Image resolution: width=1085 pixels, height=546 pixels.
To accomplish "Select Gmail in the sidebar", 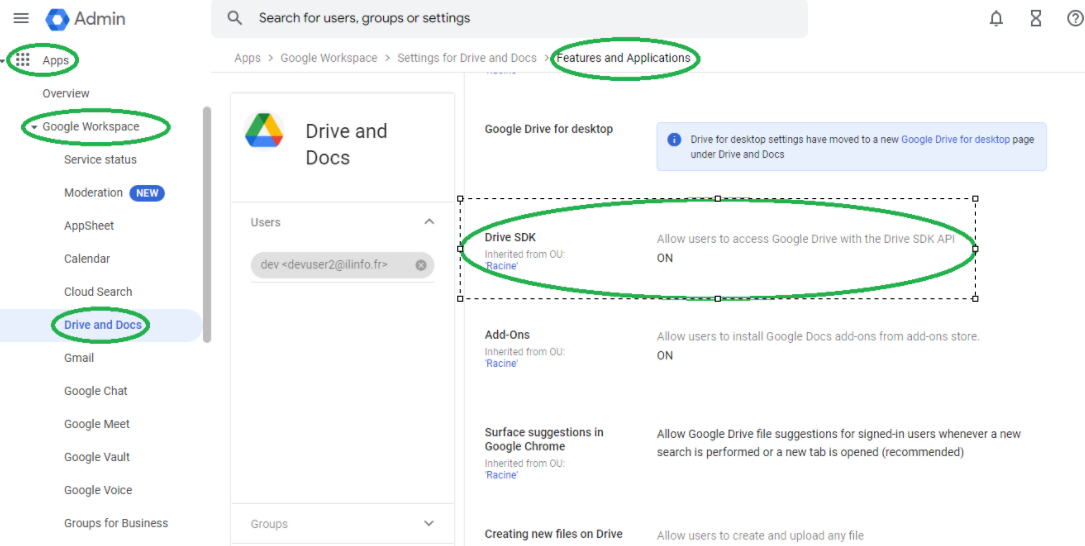I will pyautogui.click(x=79, y=358).
